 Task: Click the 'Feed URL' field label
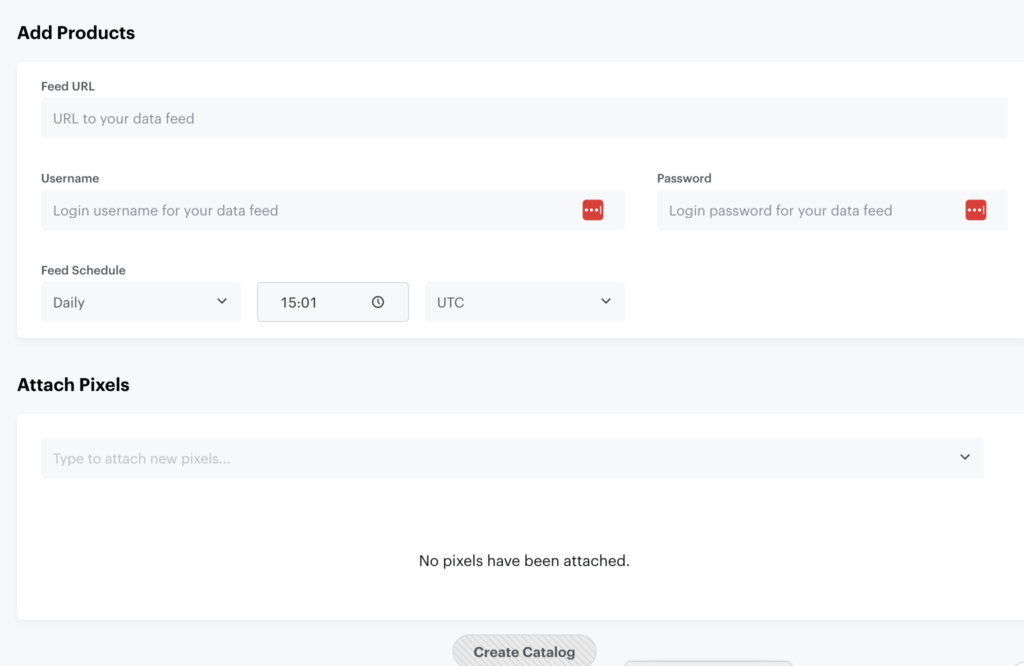point(68,86)
